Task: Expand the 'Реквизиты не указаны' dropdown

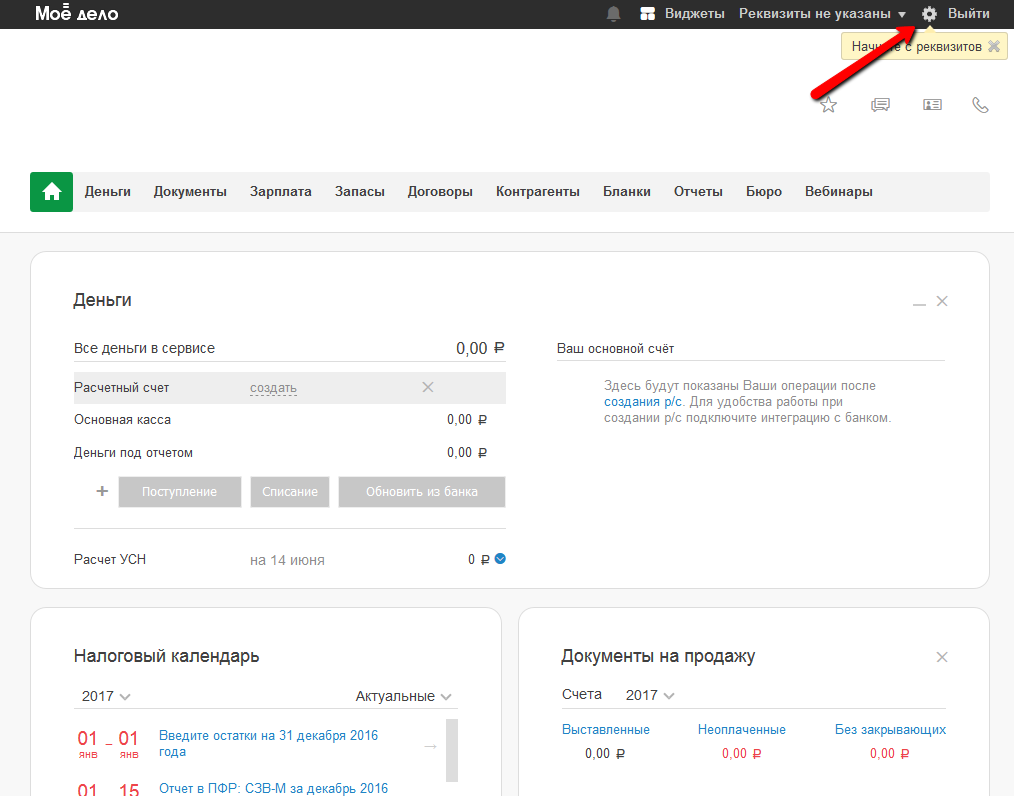Action: (822, 14)
